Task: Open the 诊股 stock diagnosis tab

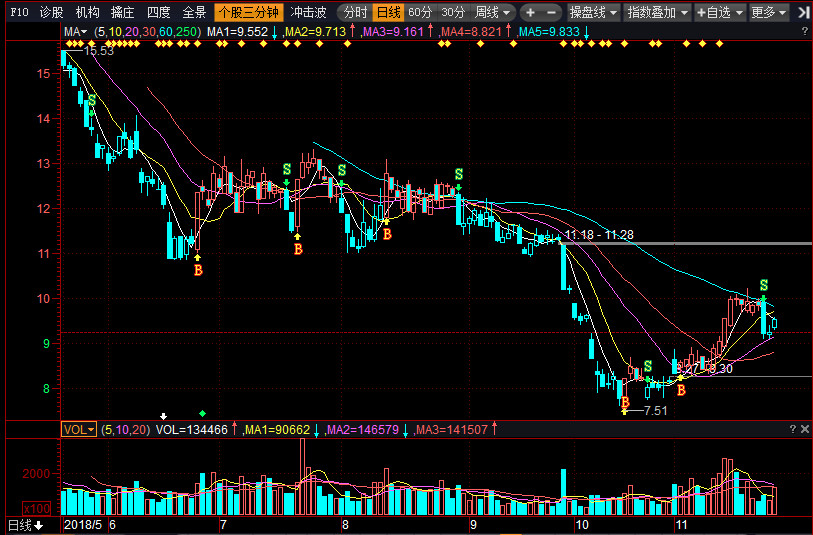Action: (51, 13)
